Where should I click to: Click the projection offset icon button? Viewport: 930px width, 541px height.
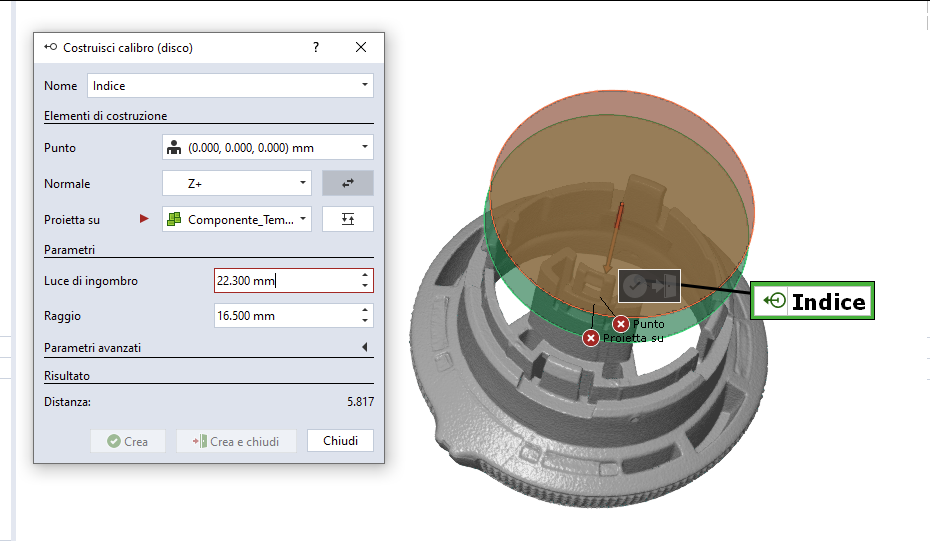click(348, 219)
